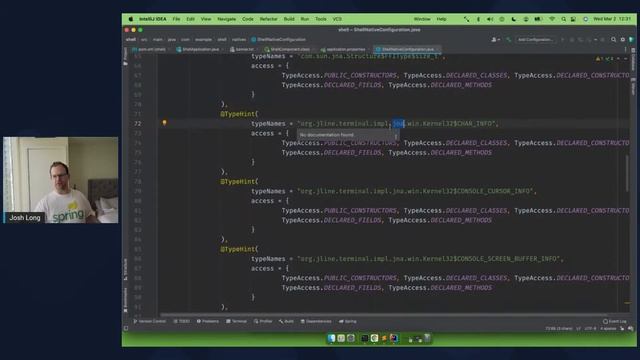Open the Refactor menu
This screenshot has height=360, width=640.
pyautogui.click(x=268, y=19)
